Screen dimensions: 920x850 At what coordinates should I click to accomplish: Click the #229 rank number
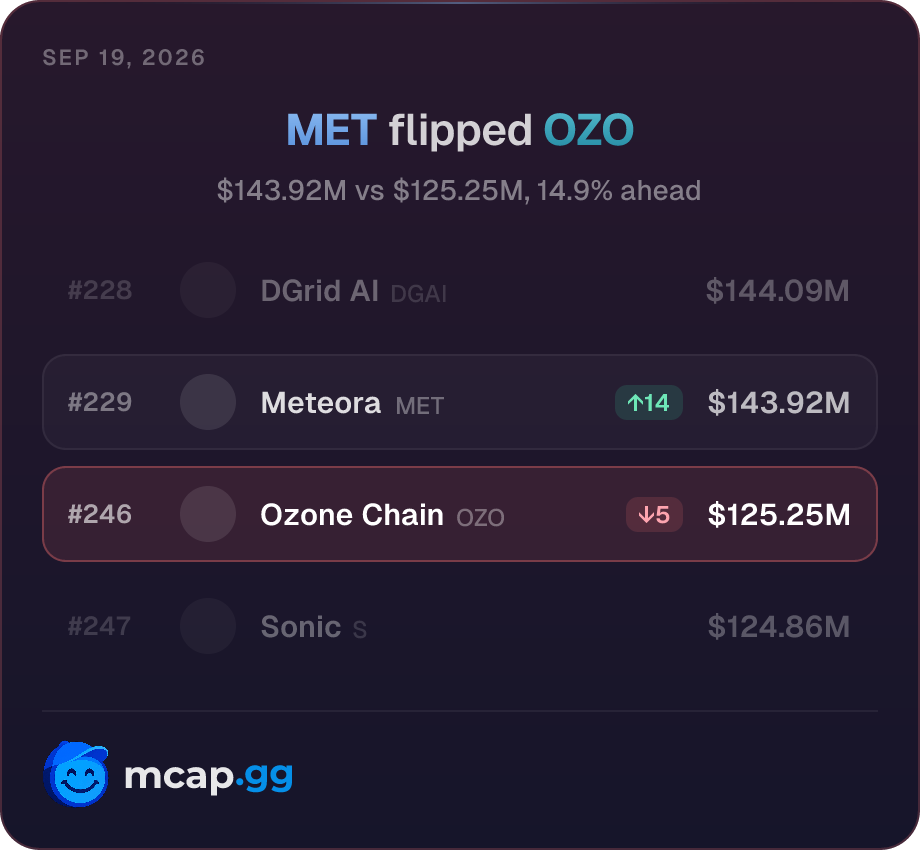pos(100,402)
